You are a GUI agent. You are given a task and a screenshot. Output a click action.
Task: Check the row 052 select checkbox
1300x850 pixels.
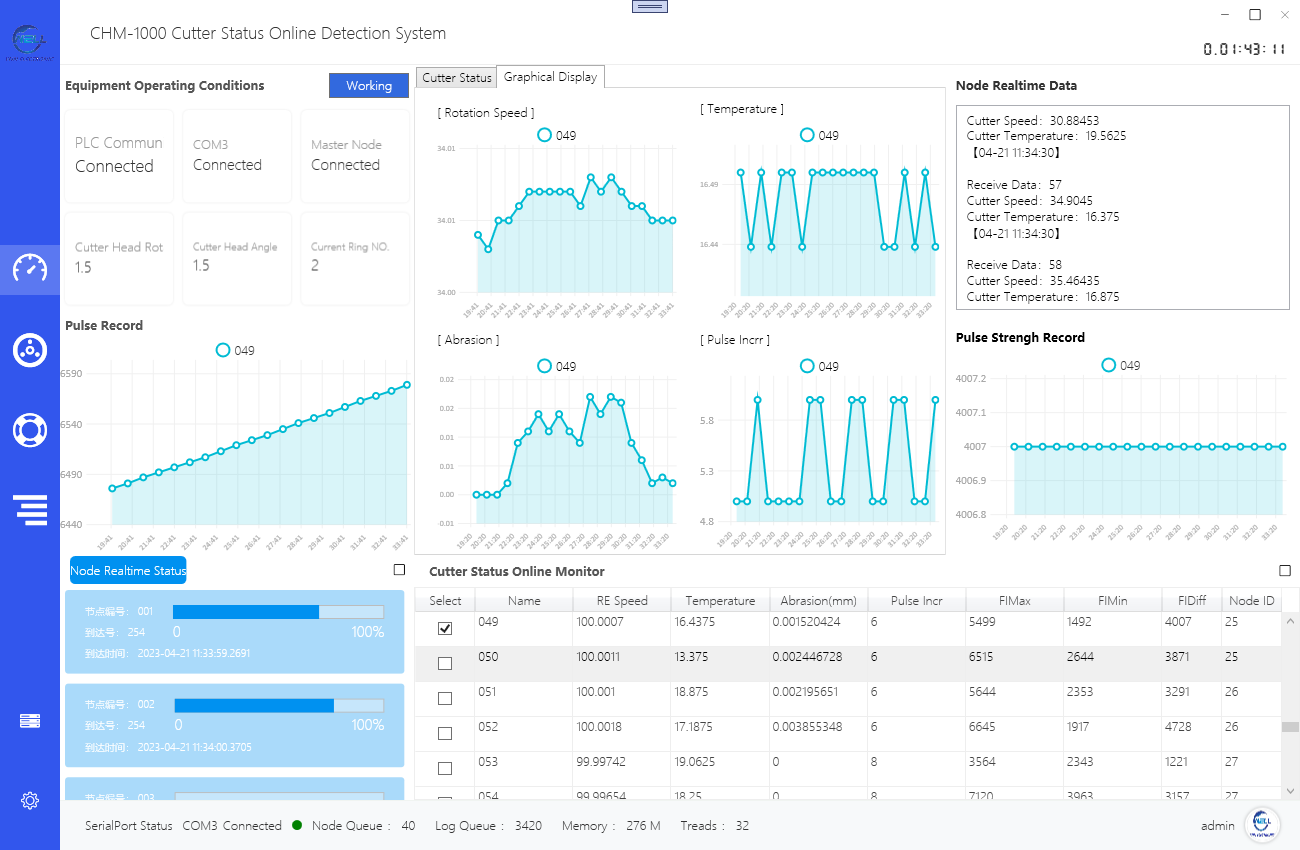tap(445, 734)
